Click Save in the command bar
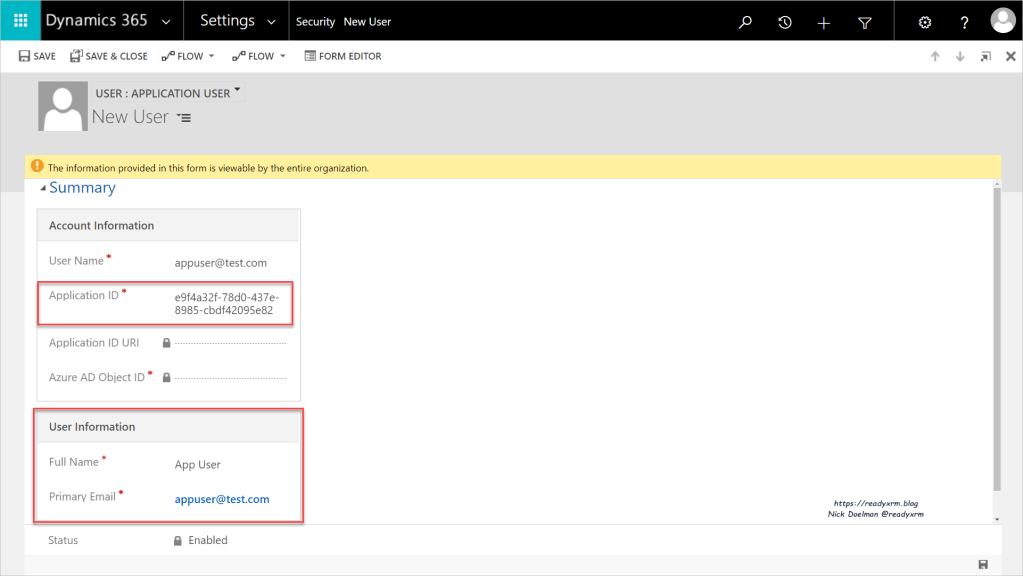The height and width of the screenshot is (576, 1023). pyautogui.click(x=37, y=56)
